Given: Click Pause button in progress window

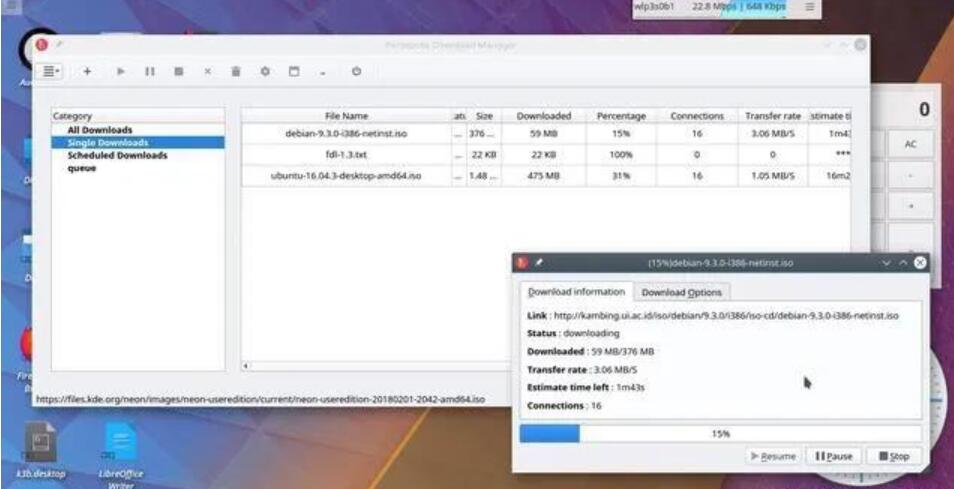Looking at the screenshot, I should (x=833, y=456).
